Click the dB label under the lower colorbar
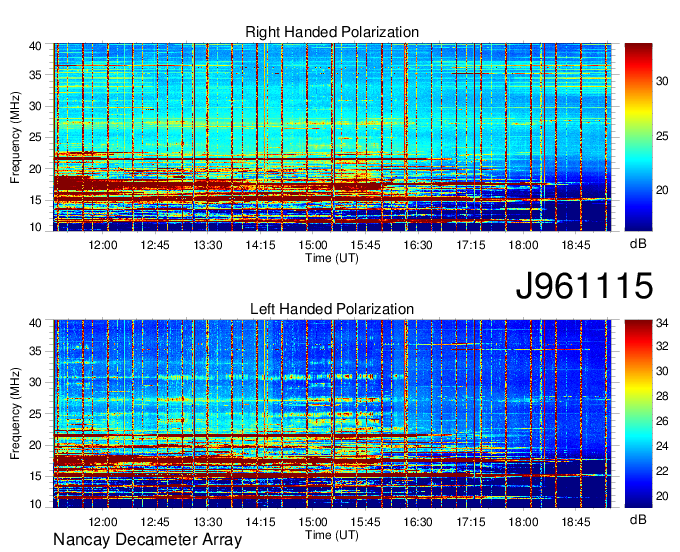The height and width of the screenshot is (552, 680). click(638, 519)
